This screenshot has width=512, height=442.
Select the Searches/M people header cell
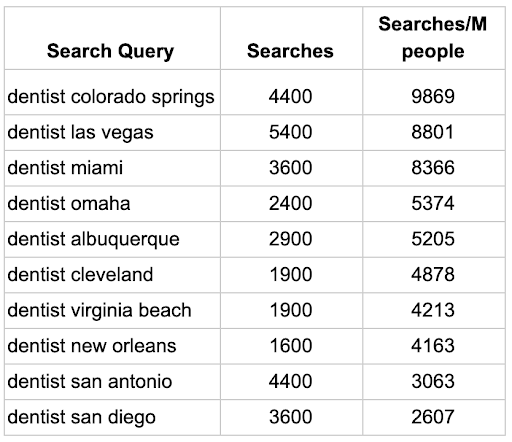(434, 38)
